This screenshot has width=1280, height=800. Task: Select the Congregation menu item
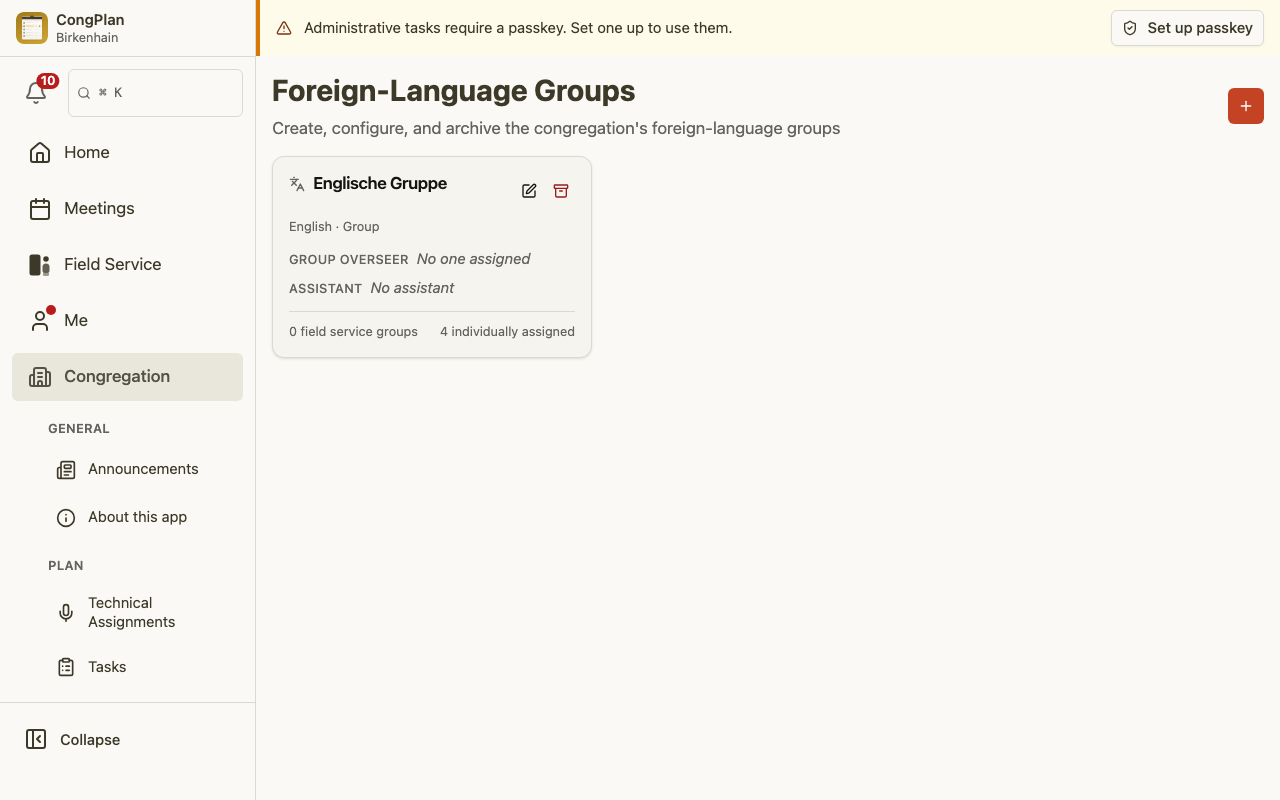tap(127, 376)
